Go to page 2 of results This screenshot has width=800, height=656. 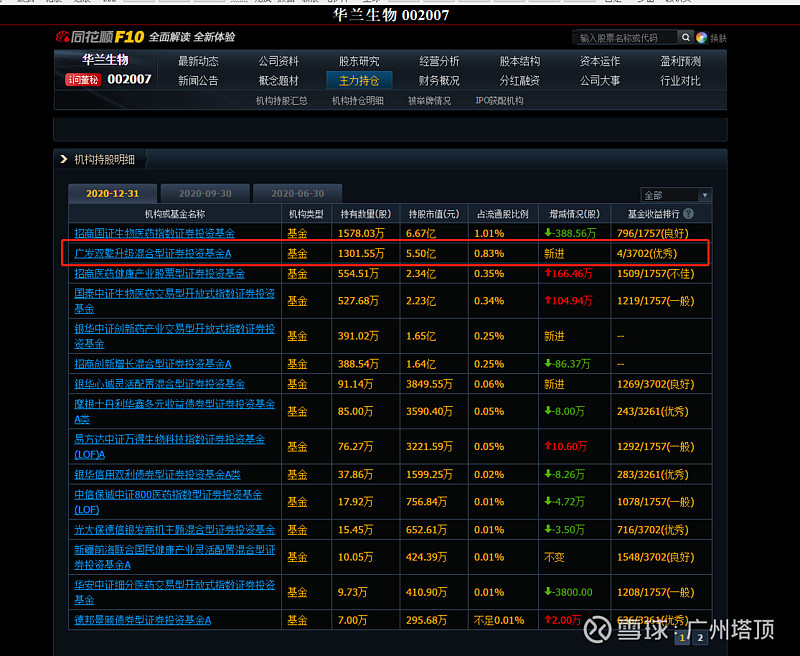pyautogui.click(x=700, y=637)
